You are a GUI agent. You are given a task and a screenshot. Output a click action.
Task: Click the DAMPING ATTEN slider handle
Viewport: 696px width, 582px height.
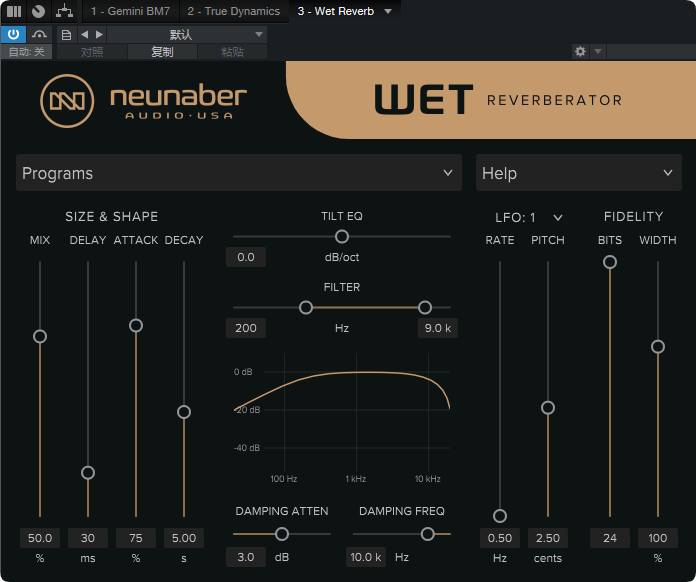[282, 534]
